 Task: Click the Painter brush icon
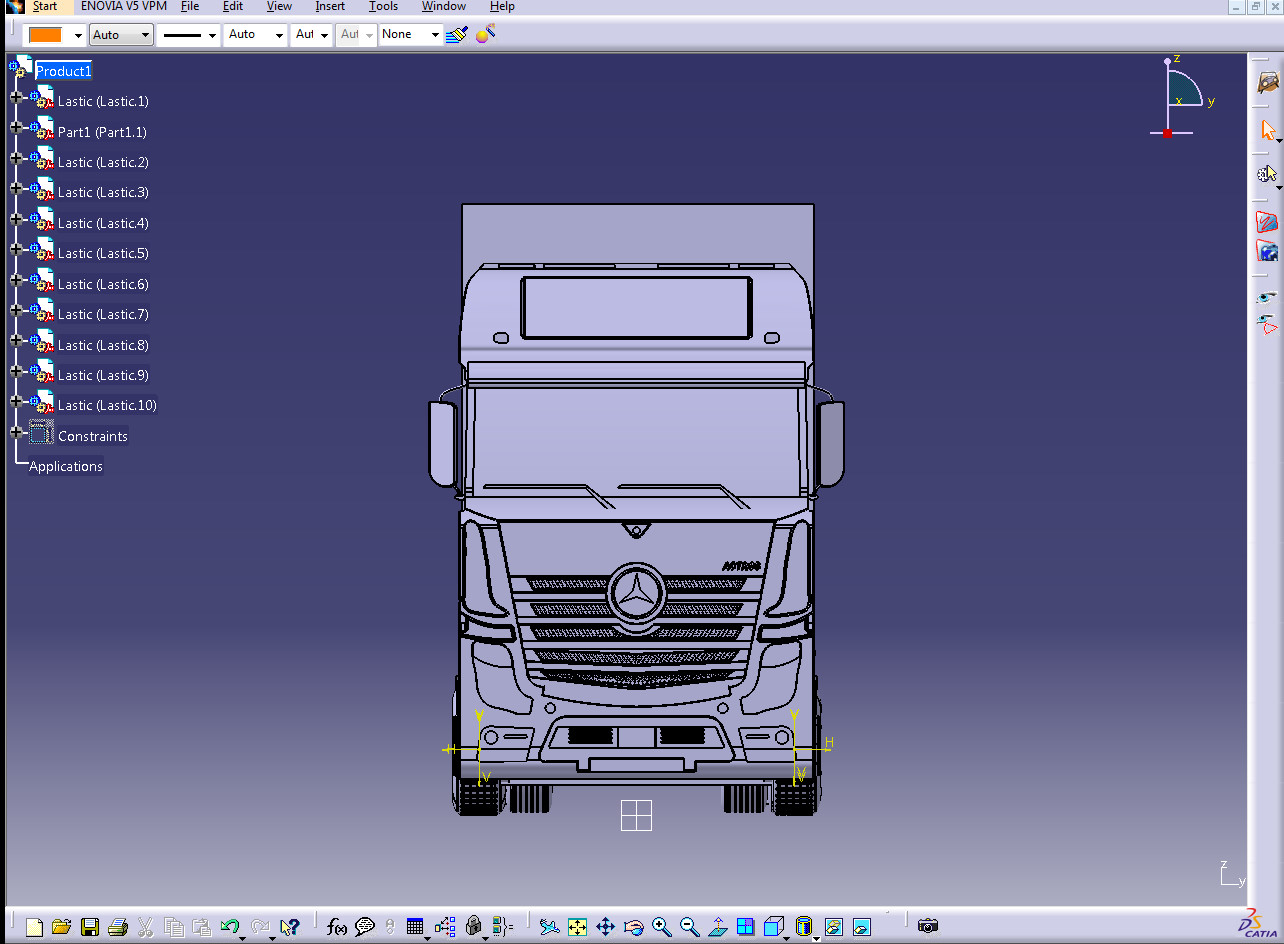pos(457,34)
